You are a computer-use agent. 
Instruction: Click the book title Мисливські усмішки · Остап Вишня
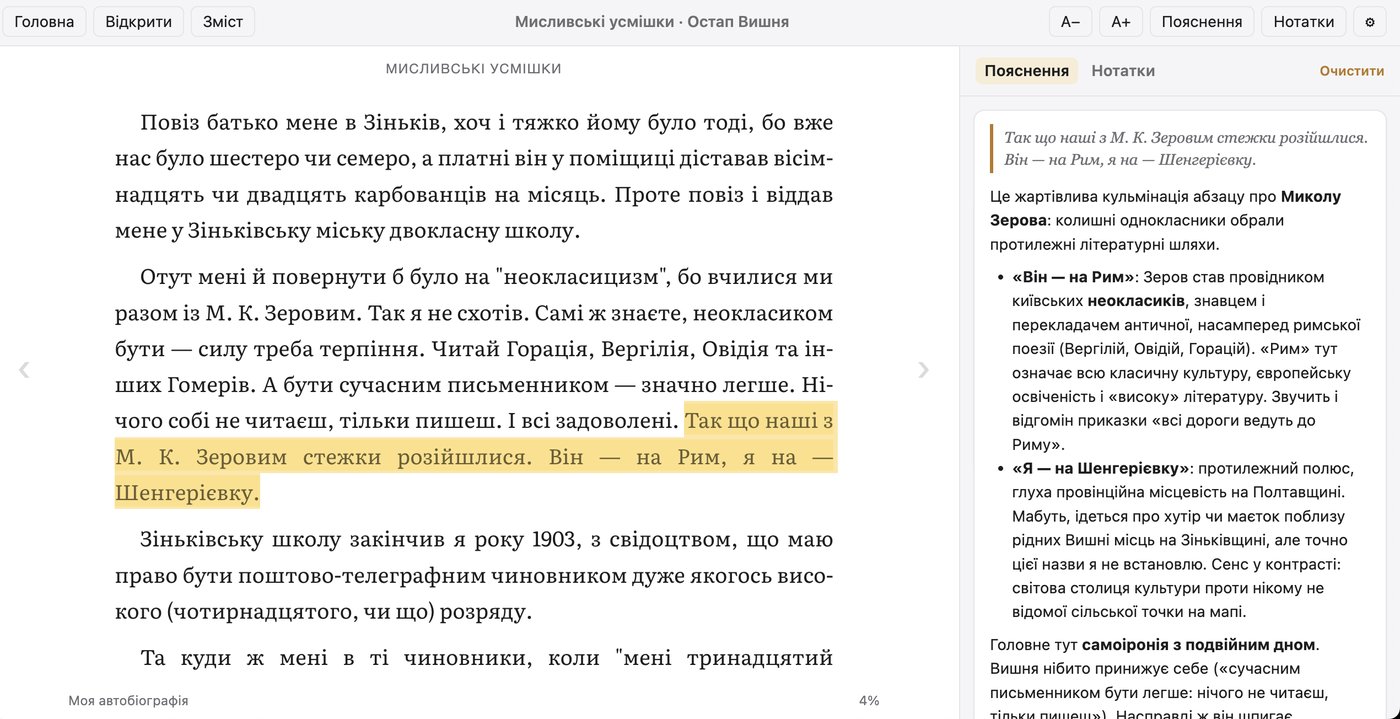[652, 22]
